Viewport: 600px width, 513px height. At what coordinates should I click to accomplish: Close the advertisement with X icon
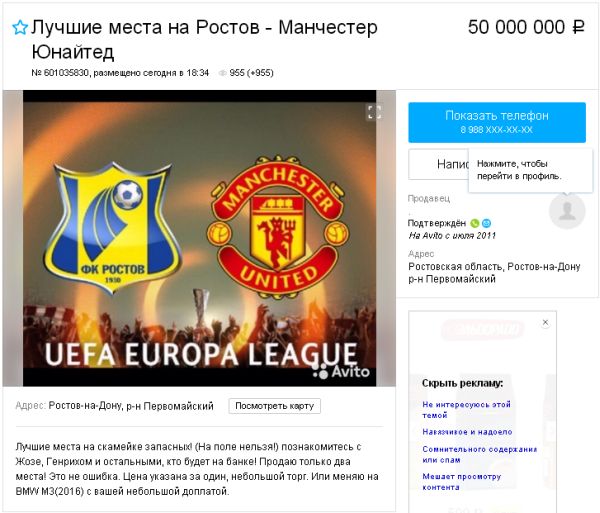coord(545,322)
